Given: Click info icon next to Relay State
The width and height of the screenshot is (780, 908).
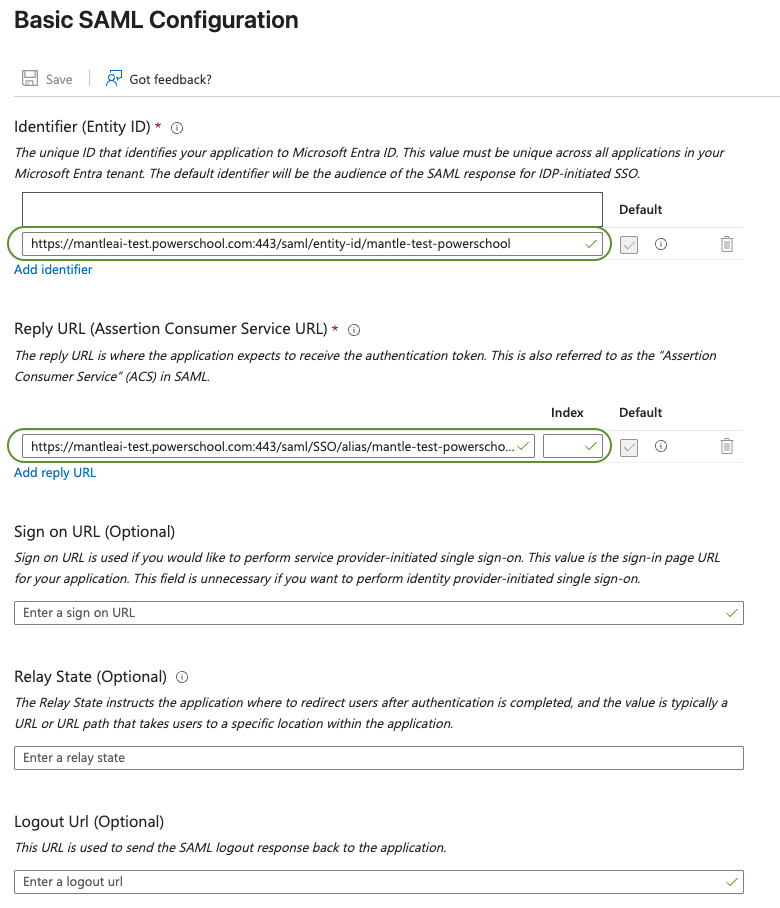Looking at the screenshot, I should coord(182,677).
